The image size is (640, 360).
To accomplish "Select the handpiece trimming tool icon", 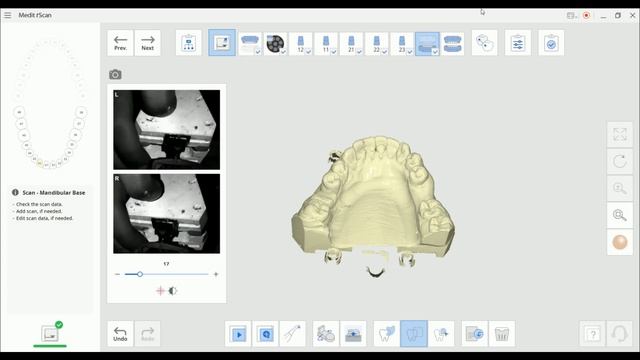I will [293, 334].
